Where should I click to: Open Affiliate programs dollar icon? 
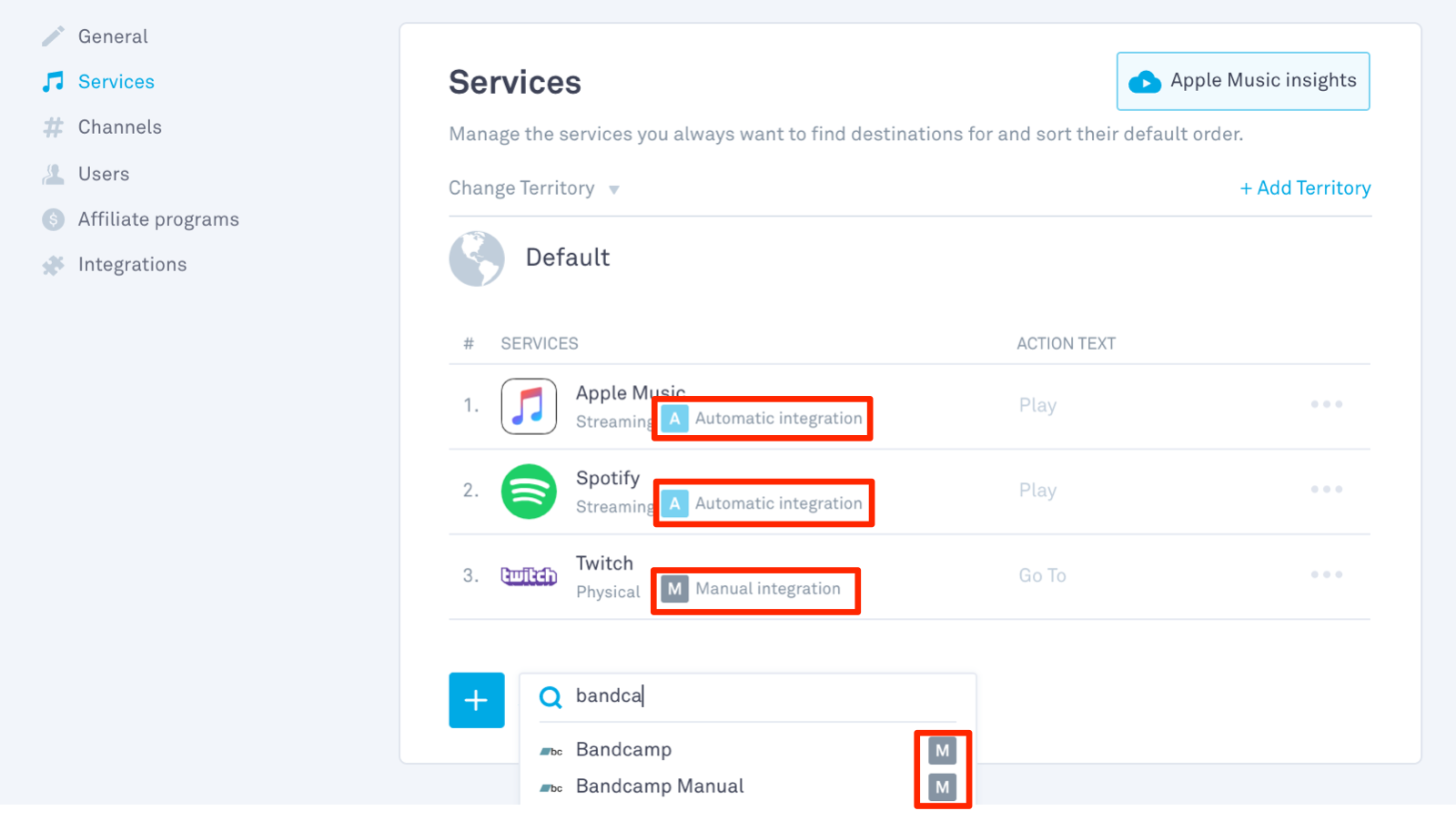pos(53,219)
